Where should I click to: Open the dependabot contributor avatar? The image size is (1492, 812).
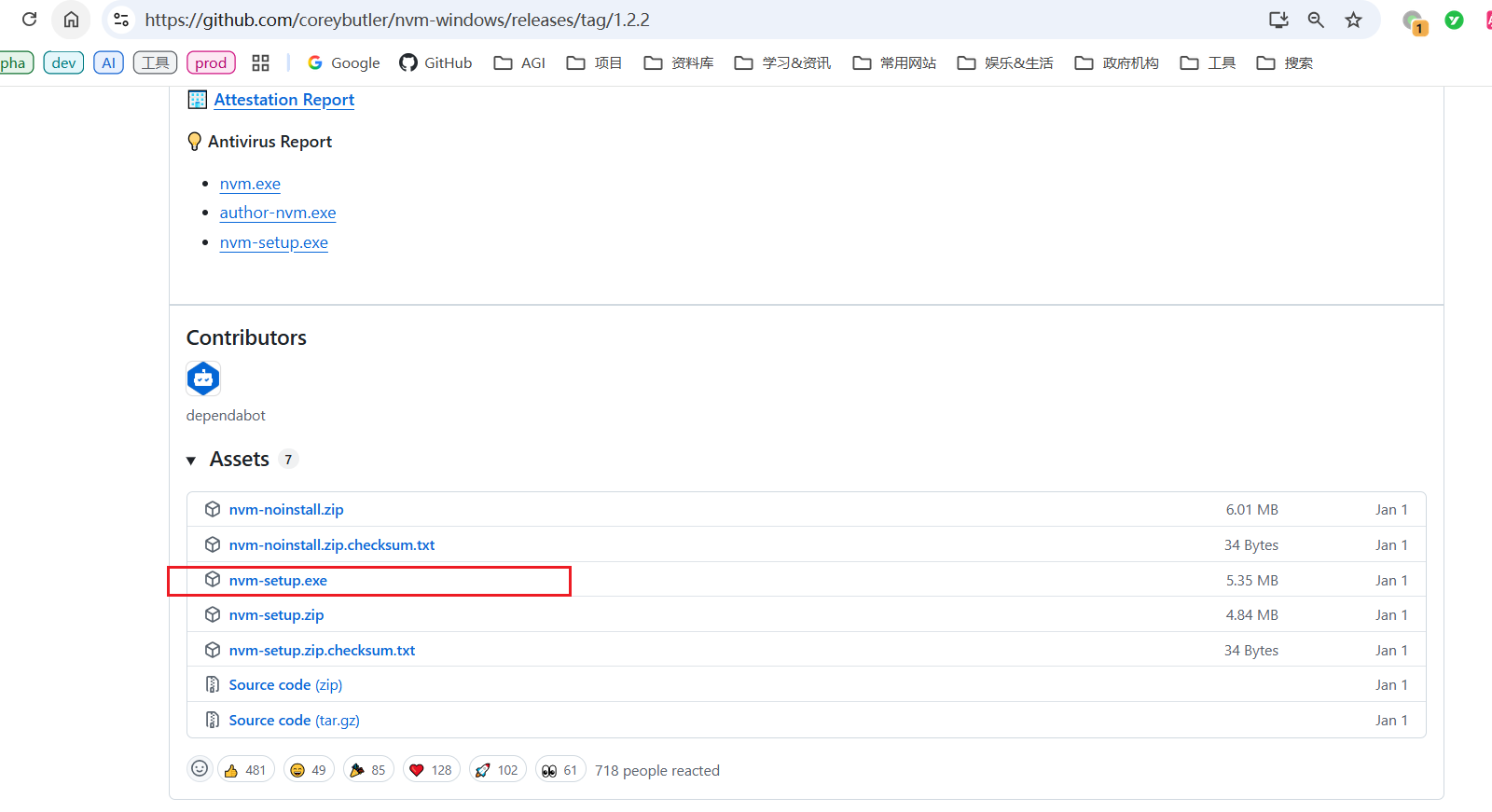click(x=203, y=378)
